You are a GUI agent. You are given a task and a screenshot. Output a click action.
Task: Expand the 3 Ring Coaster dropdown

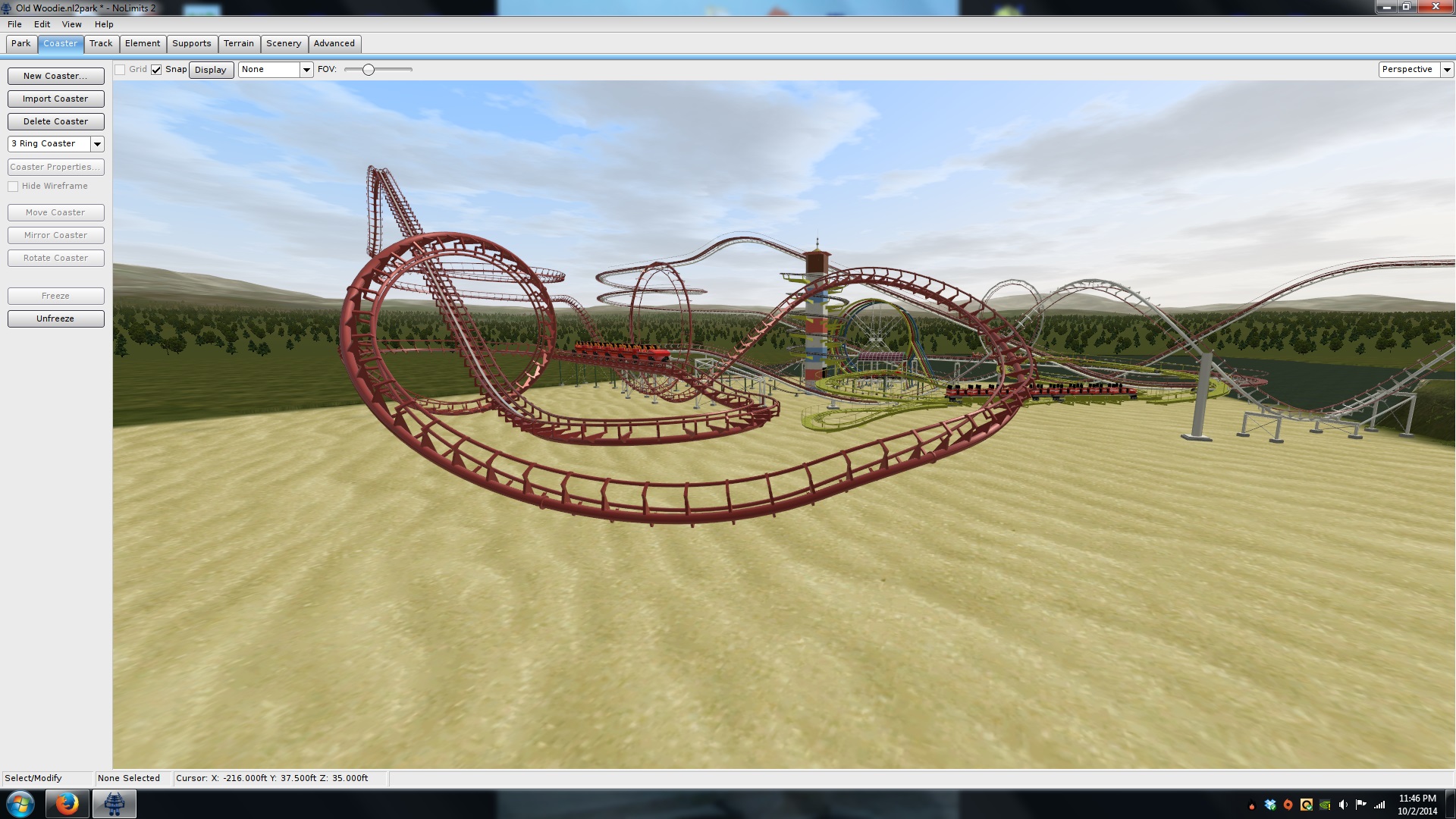[x=97, y=144]
